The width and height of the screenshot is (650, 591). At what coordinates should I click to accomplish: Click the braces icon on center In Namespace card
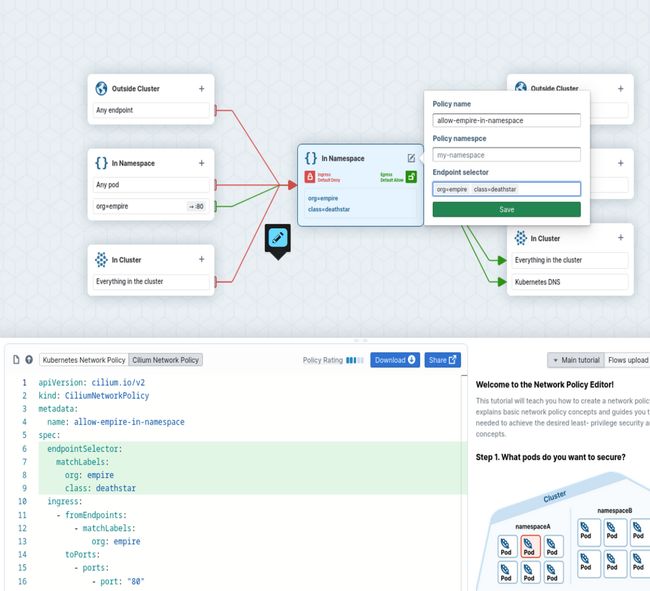[x=311, y=158]
